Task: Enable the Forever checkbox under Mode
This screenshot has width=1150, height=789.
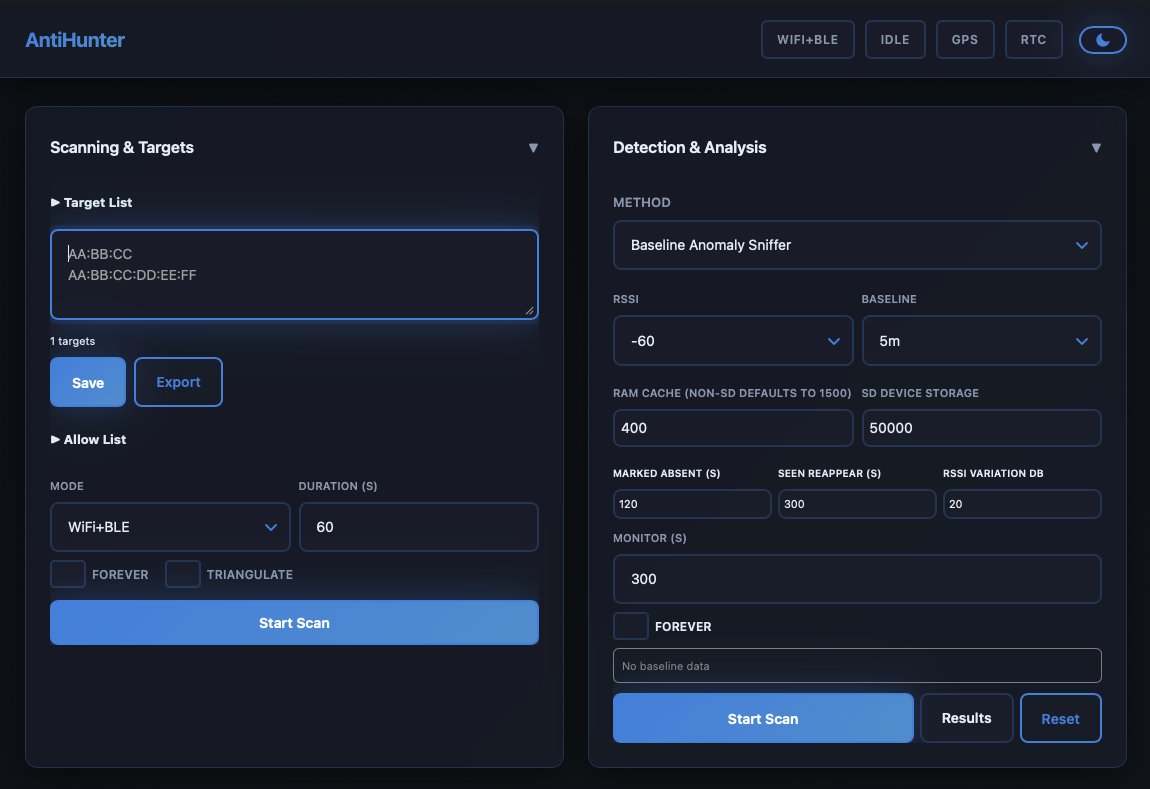Action: [67, 574]
